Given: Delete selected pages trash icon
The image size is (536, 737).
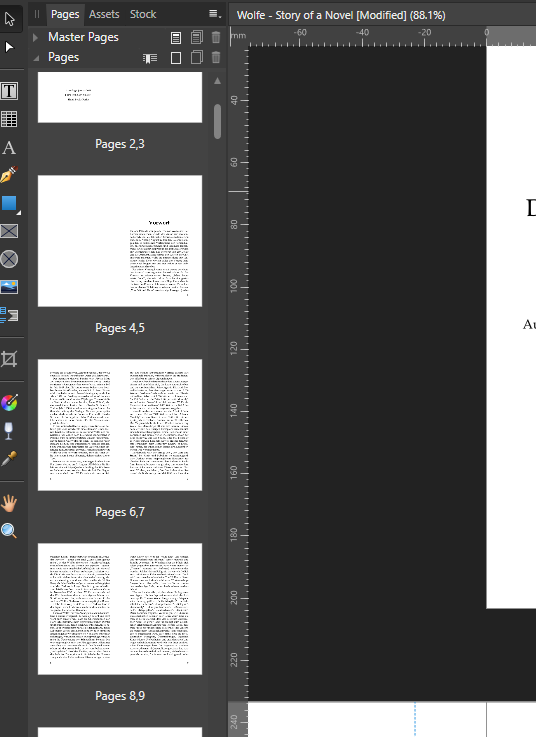Looking at the screenshot, I should click(x=216, y=57).
